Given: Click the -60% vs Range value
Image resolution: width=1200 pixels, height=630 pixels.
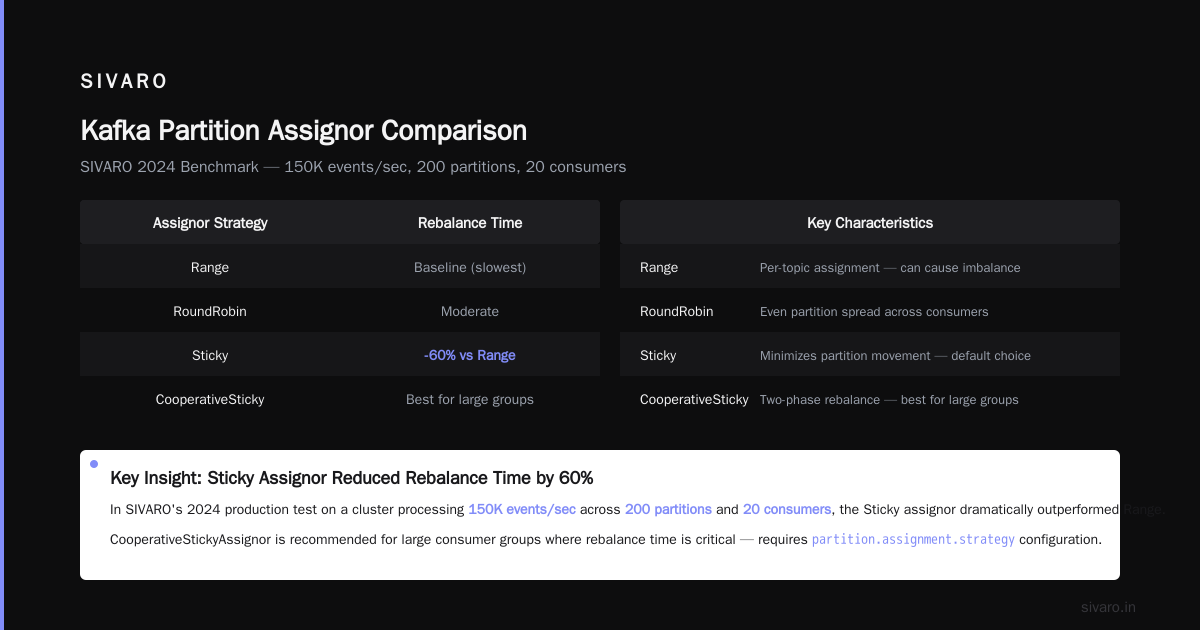Looking at the screenshot, I should point(470,355).
